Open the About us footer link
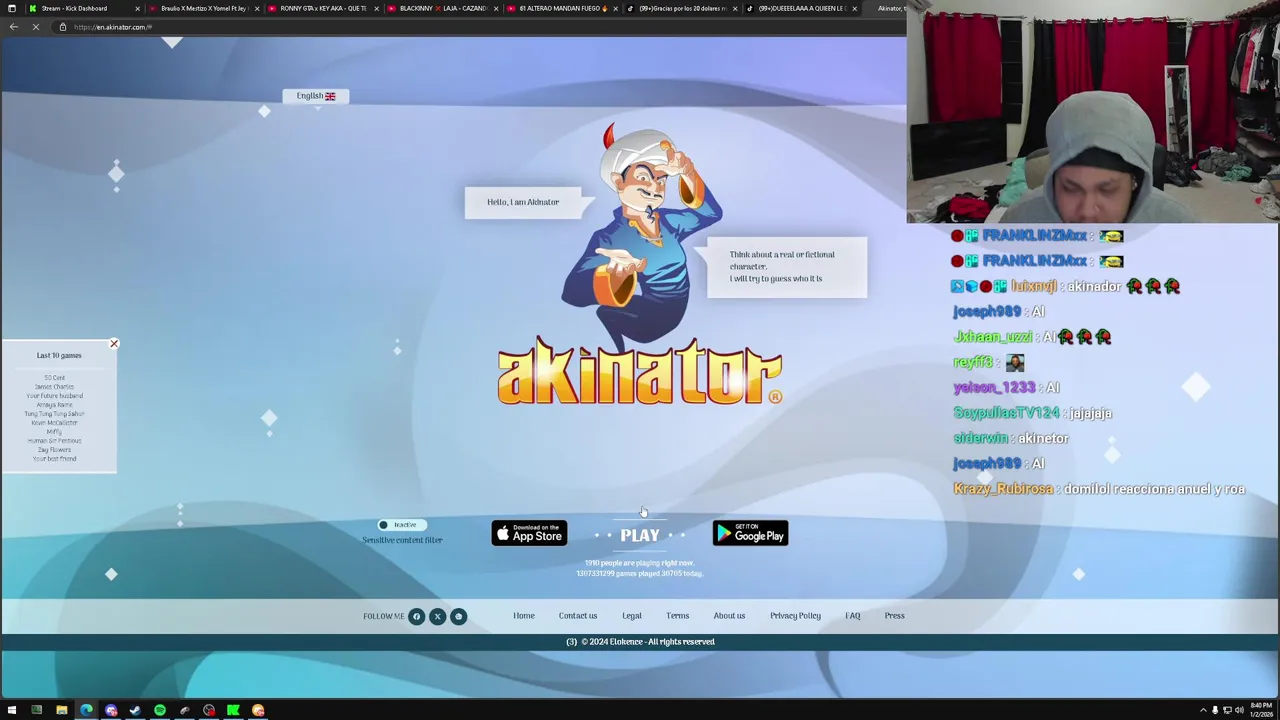The height and width of the screenshot is (720, 1280). click(x=729, y=616)
